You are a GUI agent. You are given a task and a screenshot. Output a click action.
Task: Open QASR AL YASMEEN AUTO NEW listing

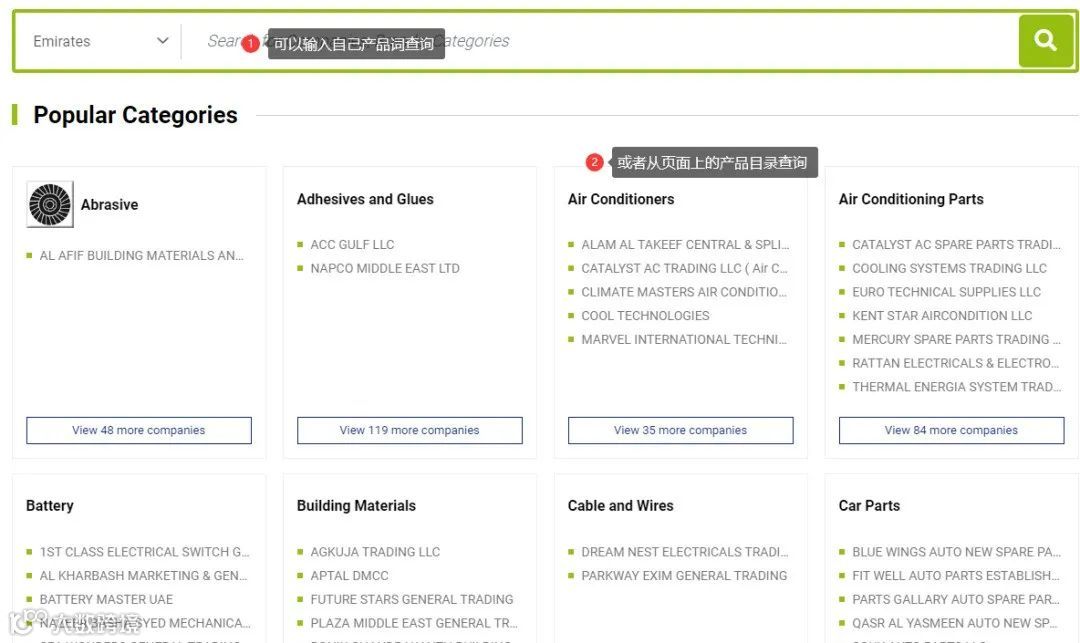(955, 623)
